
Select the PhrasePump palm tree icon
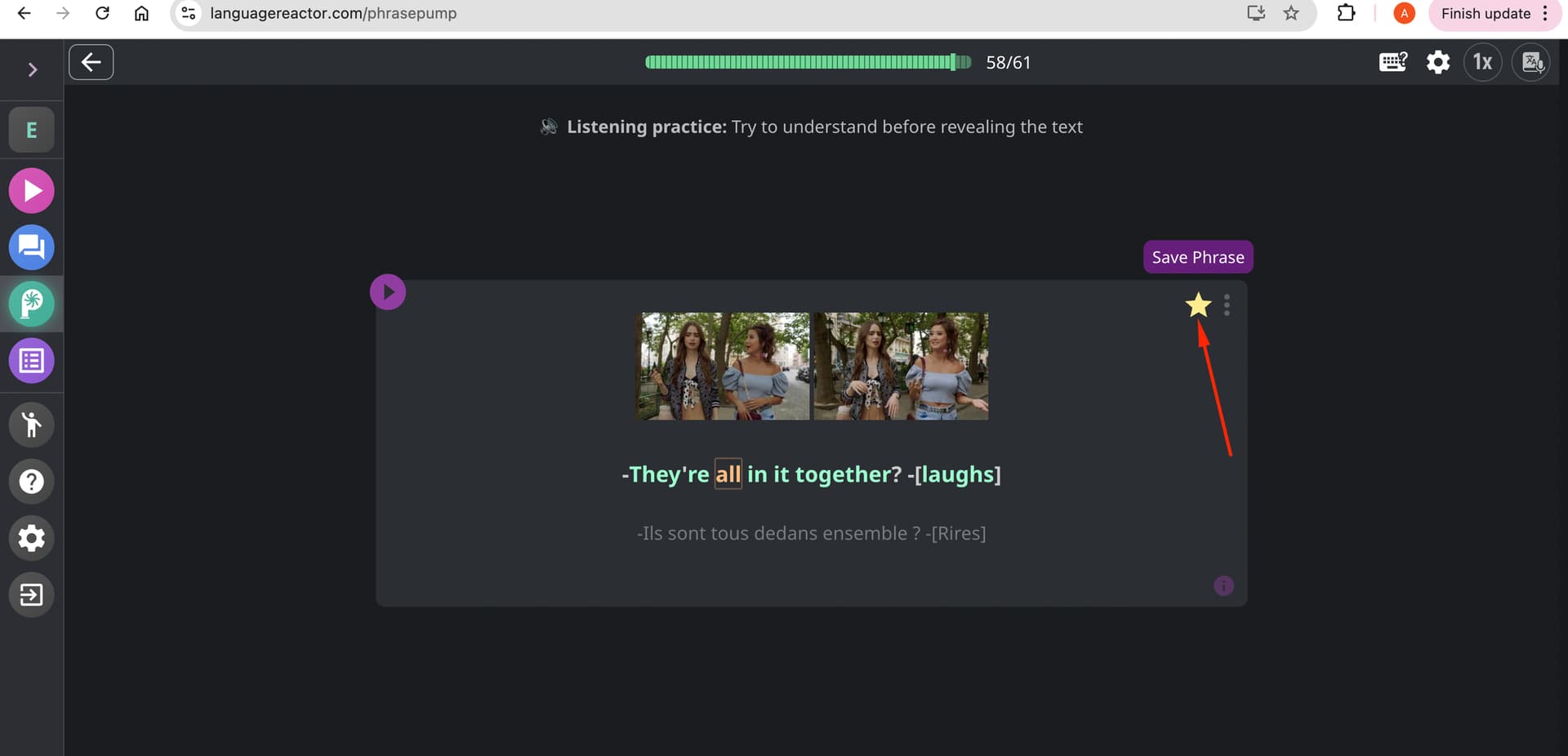click(32, 304)
